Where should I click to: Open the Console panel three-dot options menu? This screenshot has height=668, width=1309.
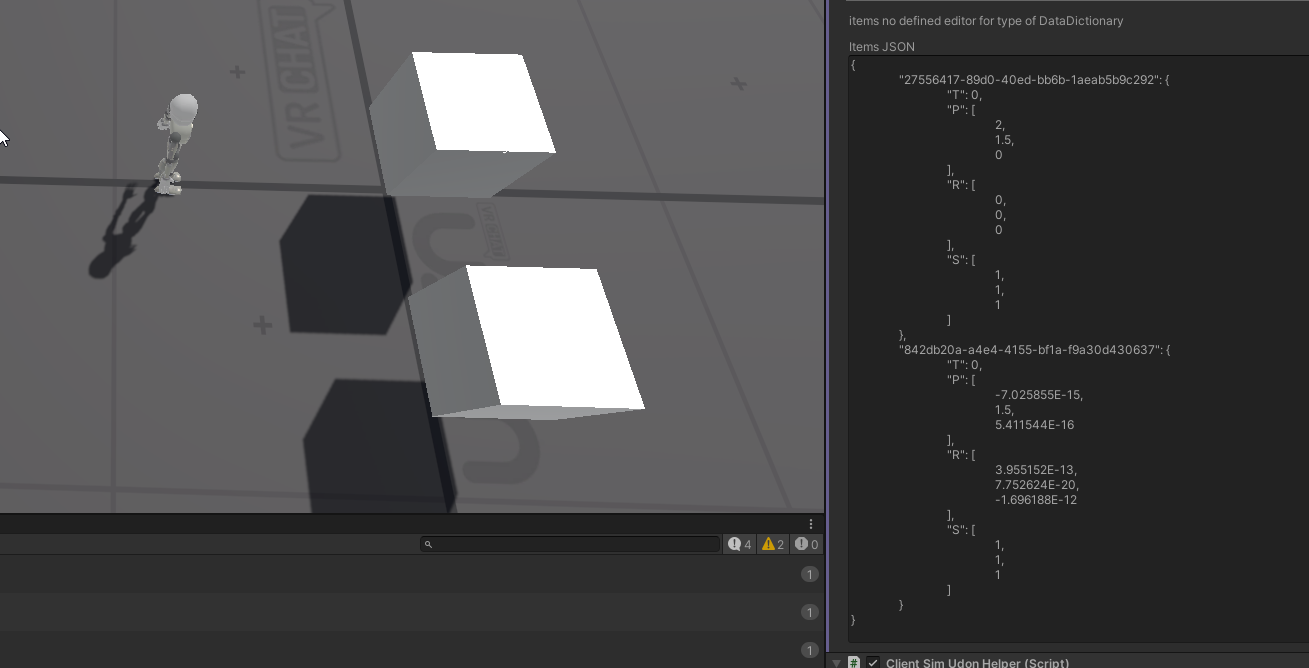click(811, 524)
